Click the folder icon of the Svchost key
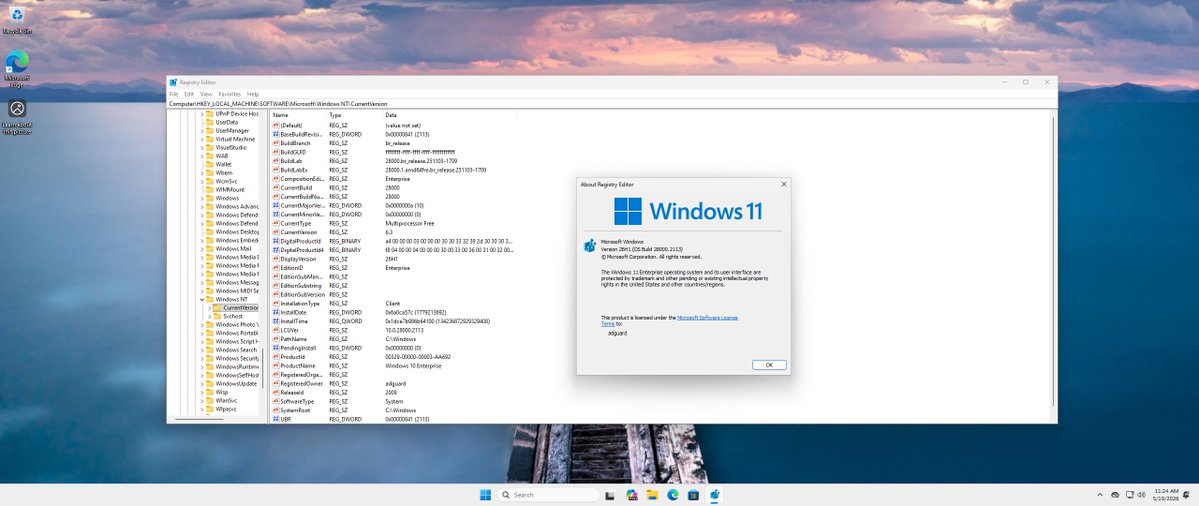 pyautogui.click(x=218, y=316)
